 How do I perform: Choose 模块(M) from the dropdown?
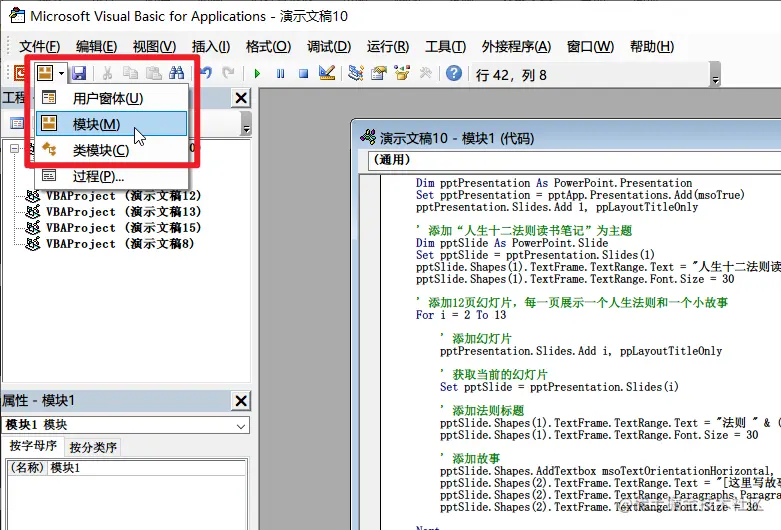(112, 124)
